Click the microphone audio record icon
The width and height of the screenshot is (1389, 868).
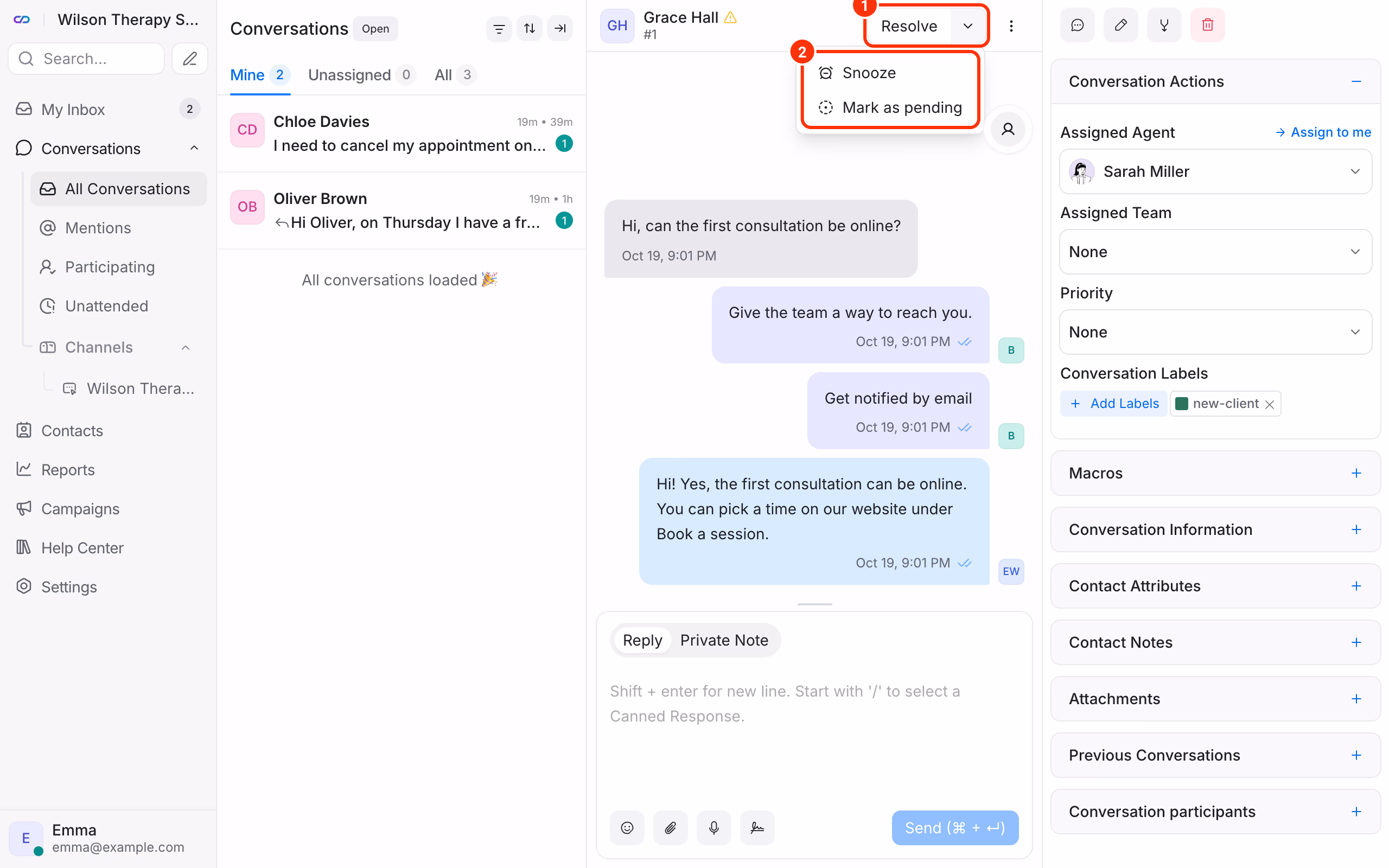[x=713, y=827]
